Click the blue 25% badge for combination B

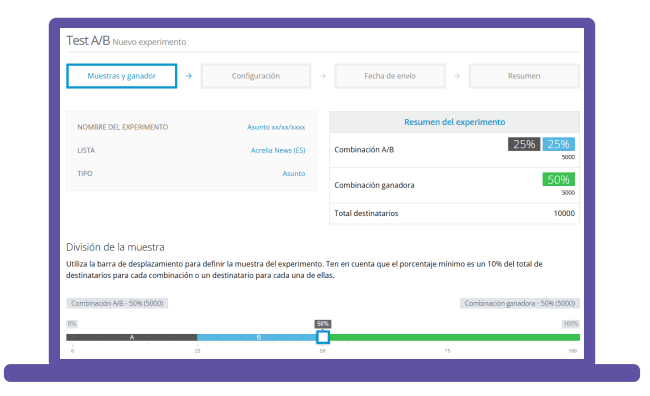click(558, 144)
